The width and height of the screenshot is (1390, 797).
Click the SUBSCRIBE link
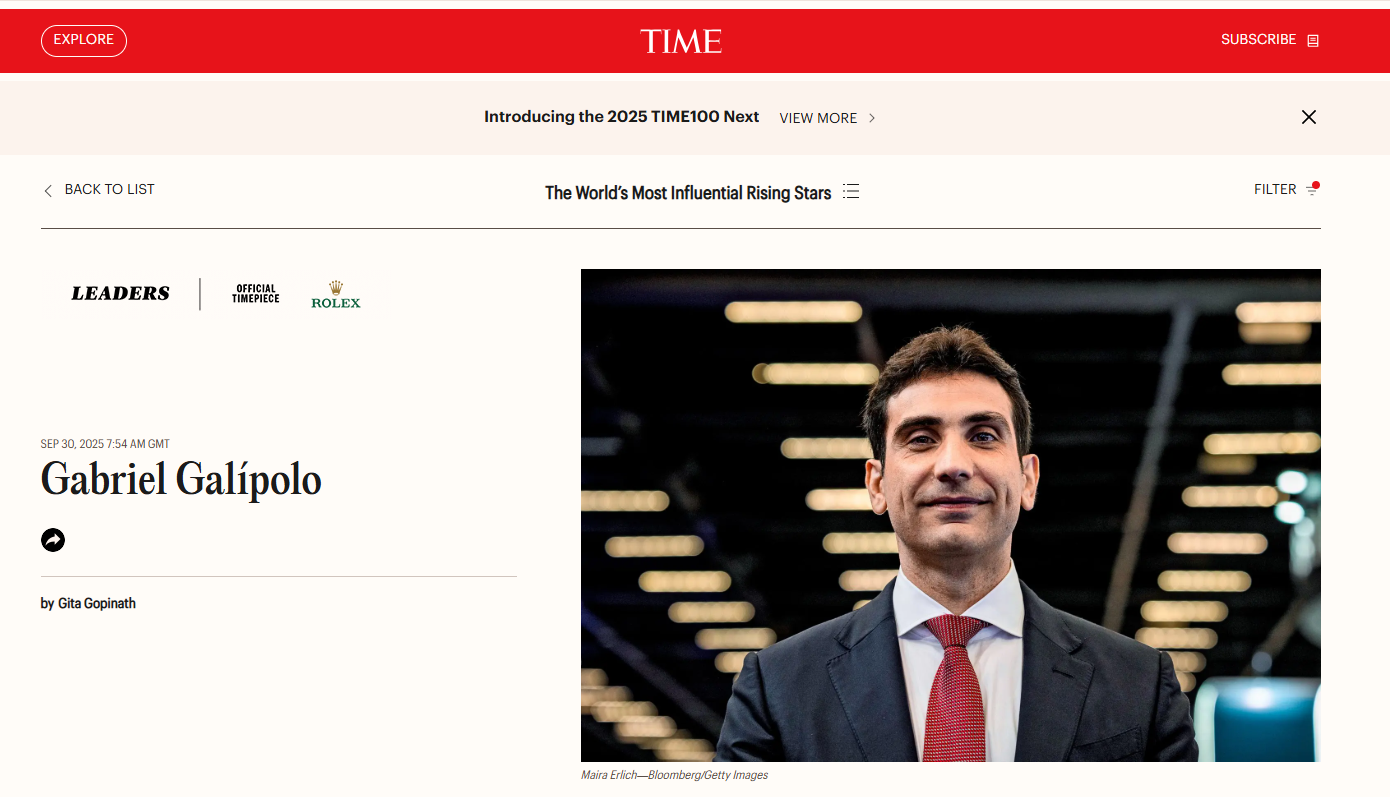pyautogui.click(x=1258, y=40)
